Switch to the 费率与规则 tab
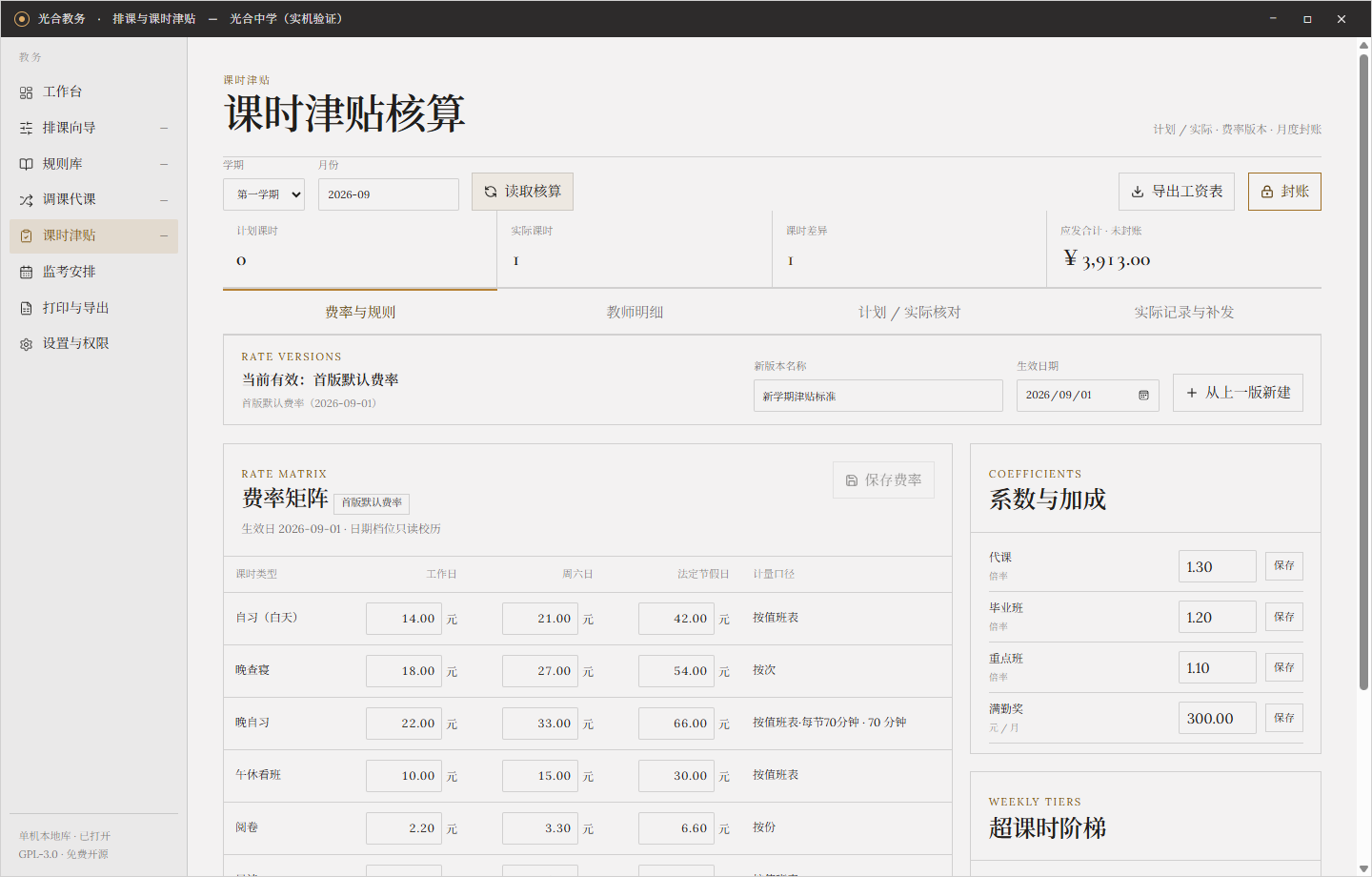 click(360, 312)
